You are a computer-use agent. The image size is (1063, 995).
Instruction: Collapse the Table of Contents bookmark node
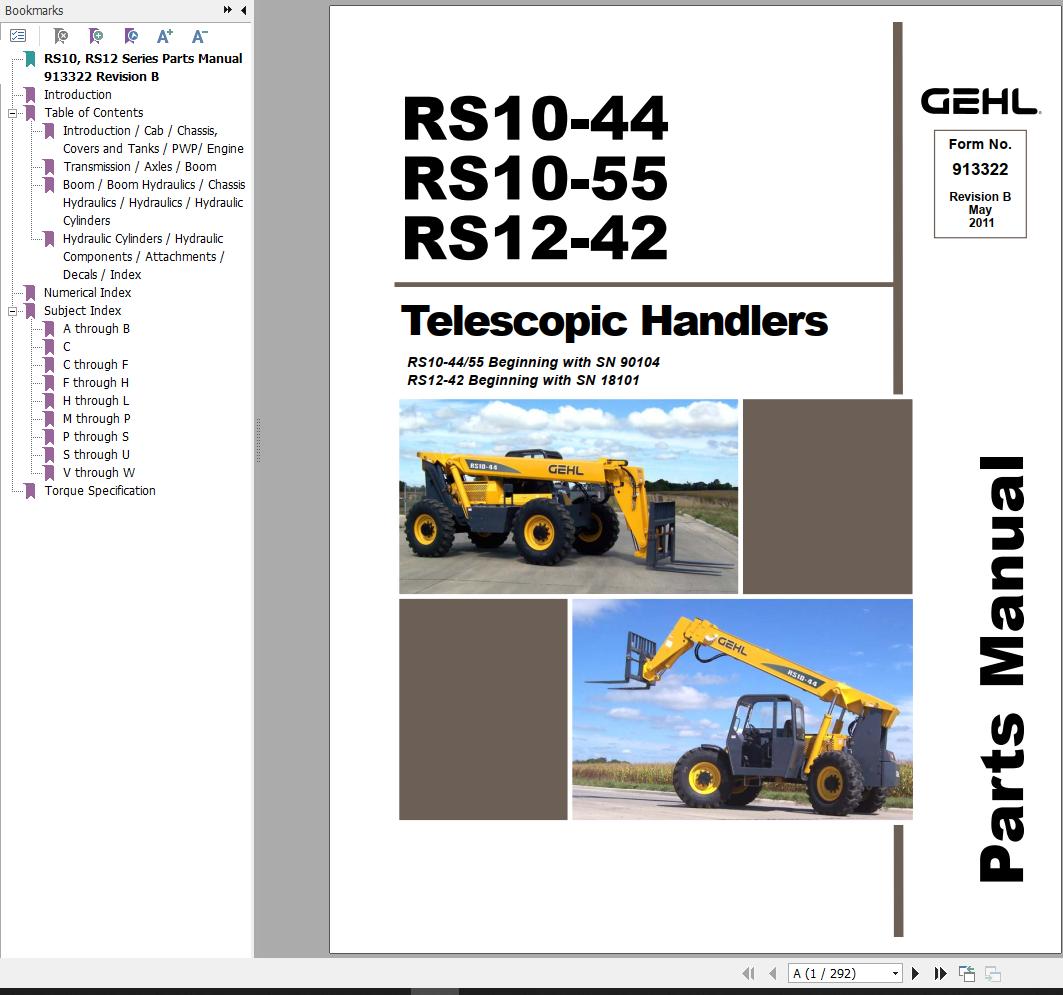[12, 113]
